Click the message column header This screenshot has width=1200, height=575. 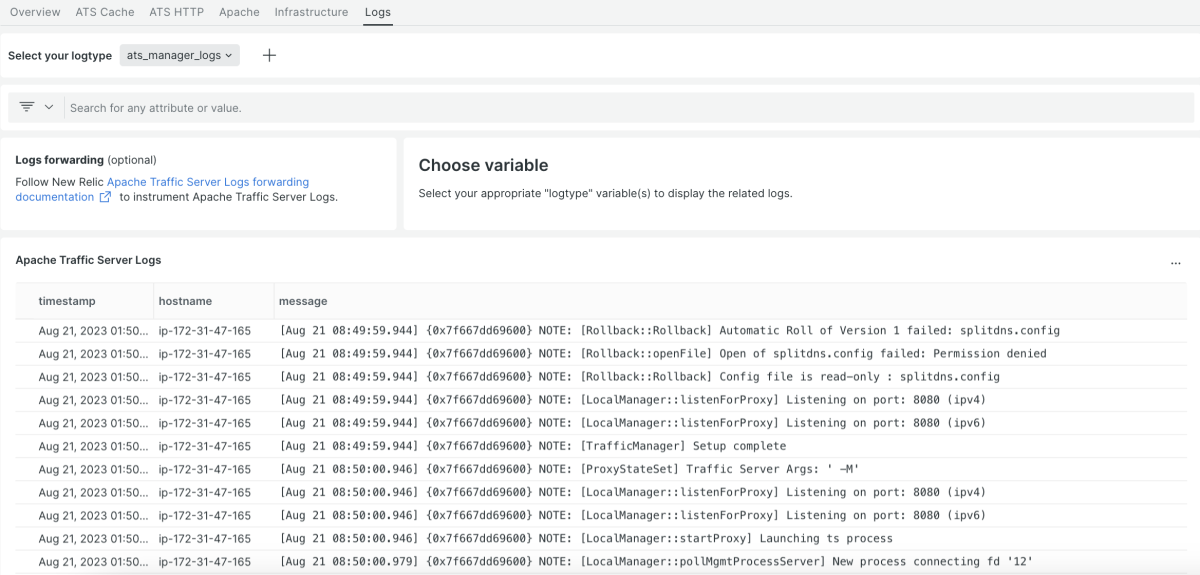[x=303, y=301]
